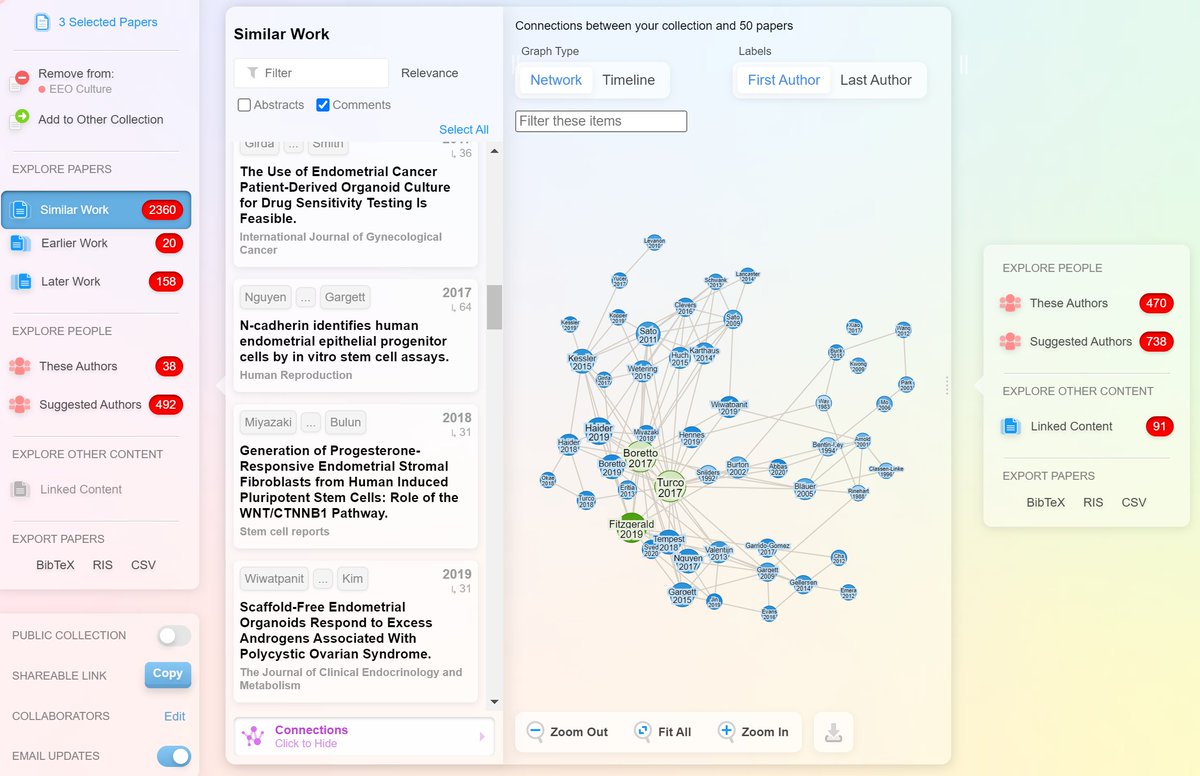This screenshot has width=1200, height=776.
Task: Select the Sato 2011 node in graph
Action: click(x=648, y=335)
